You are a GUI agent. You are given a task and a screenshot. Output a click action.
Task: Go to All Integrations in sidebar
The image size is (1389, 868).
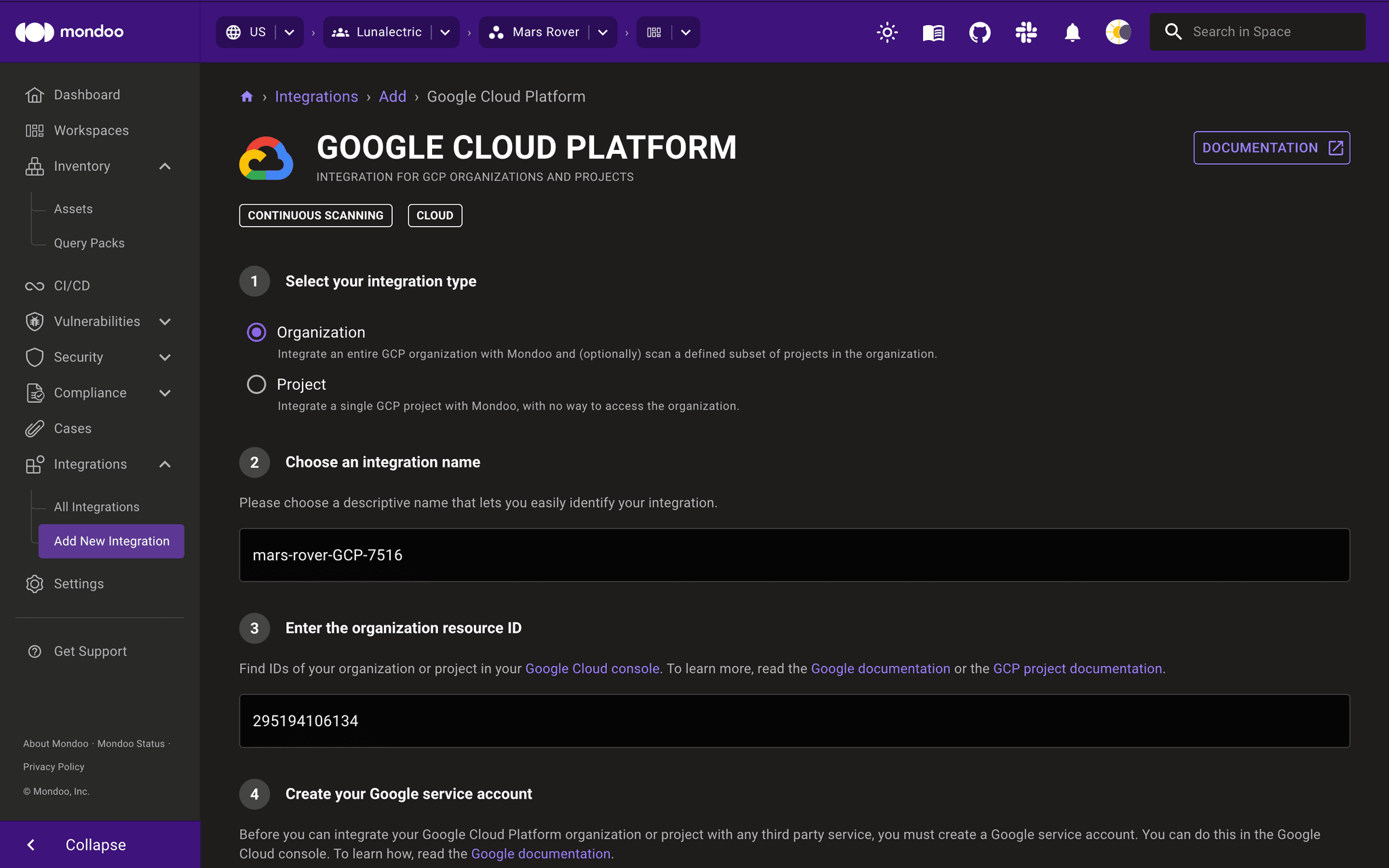coord(96,507)
